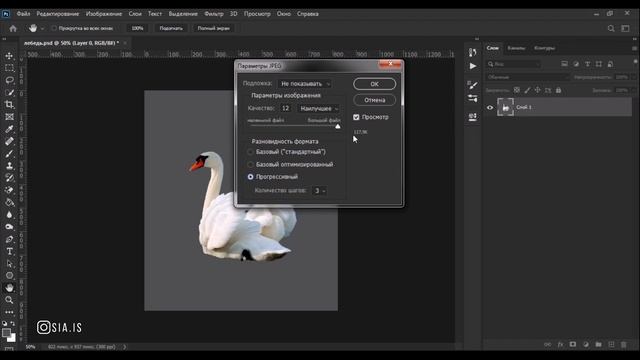Select the Прогрессивный format option

[251, 177]
